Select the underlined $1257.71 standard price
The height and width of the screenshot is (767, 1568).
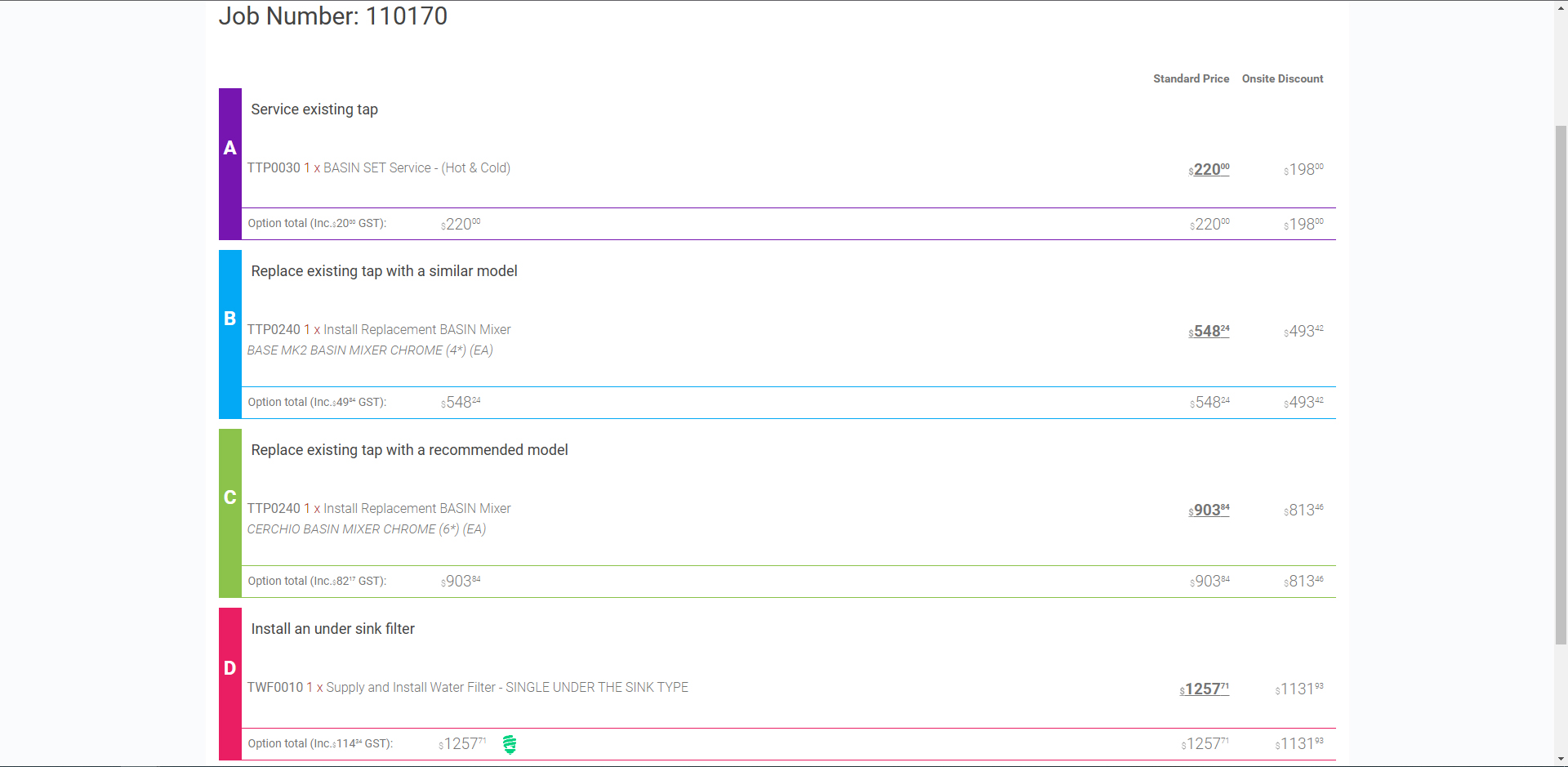point(1204,689)
